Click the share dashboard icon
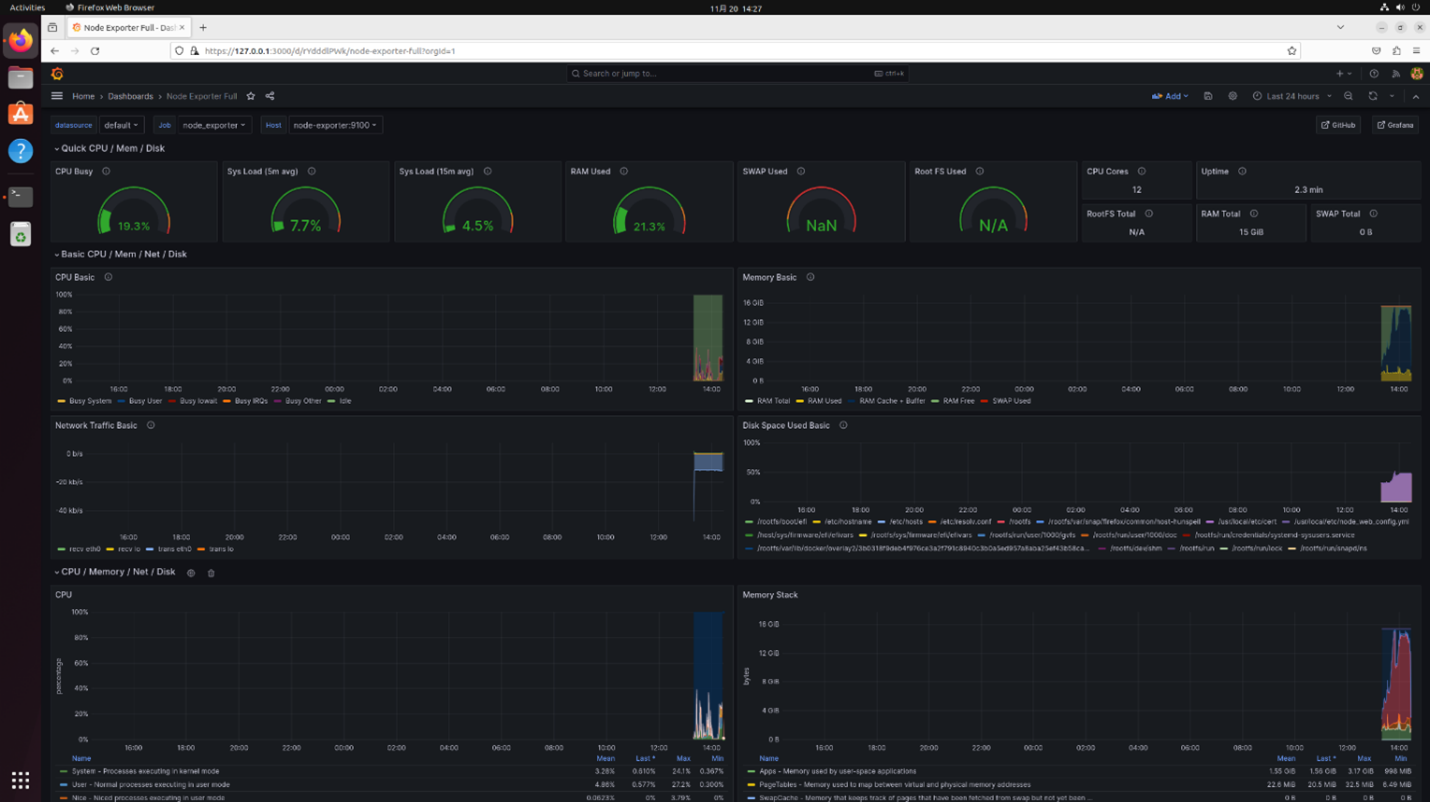Screen dimensions: 1430x802 coord(270,96)
